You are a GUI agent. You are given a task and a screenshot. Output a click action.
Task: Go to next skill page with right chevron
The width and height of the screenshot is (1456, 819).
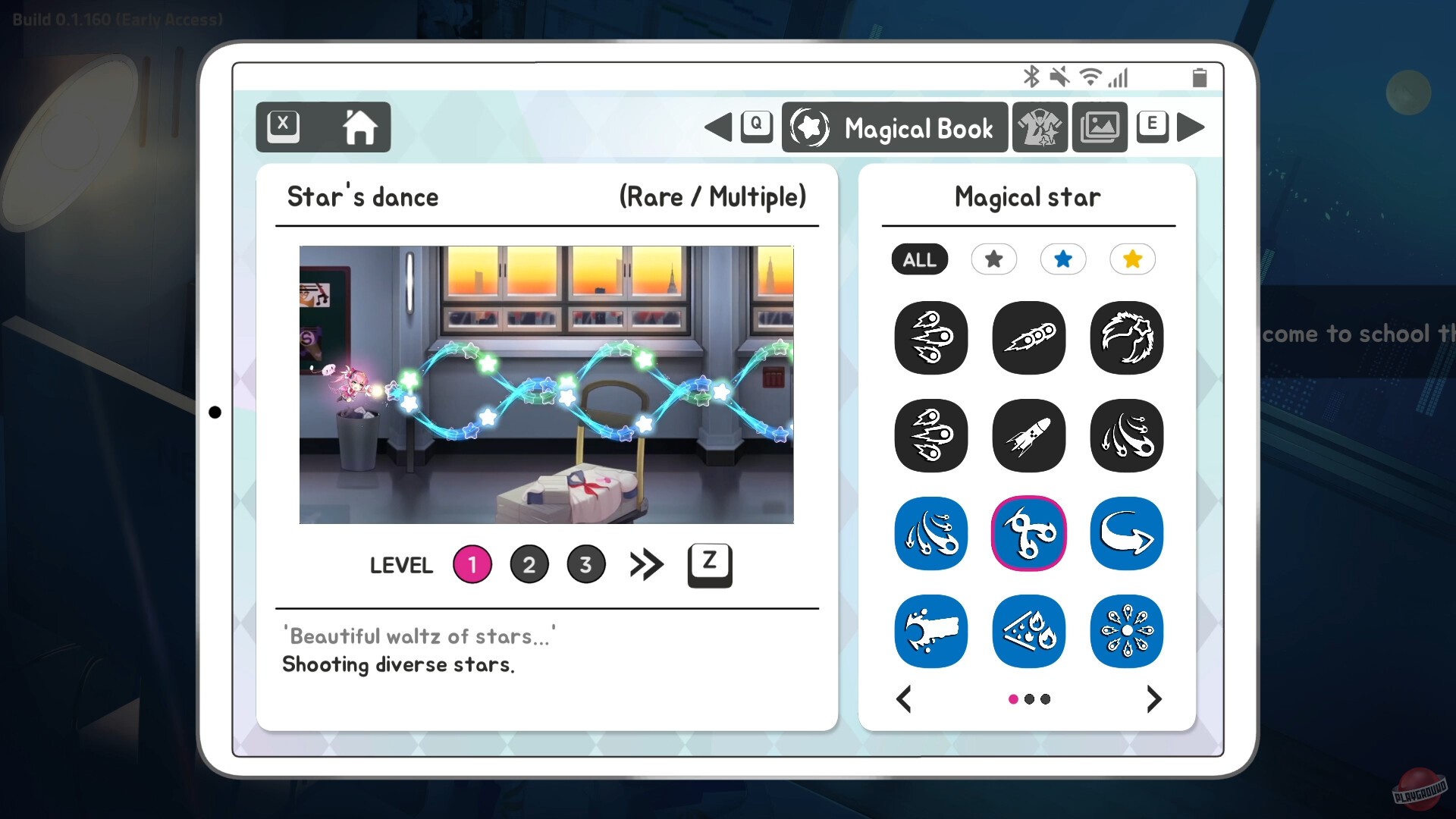1154,699
